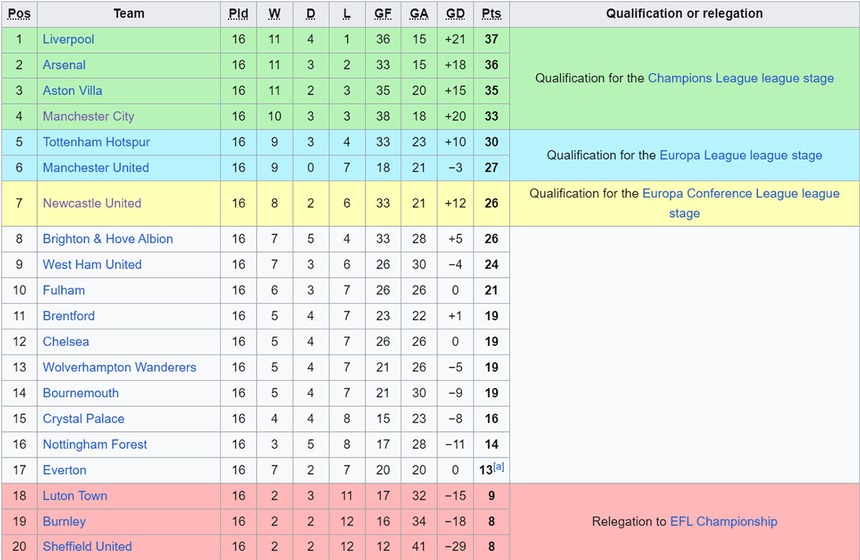Open the Sheffield United link
860x560 pixels.
tap(87, 547)
